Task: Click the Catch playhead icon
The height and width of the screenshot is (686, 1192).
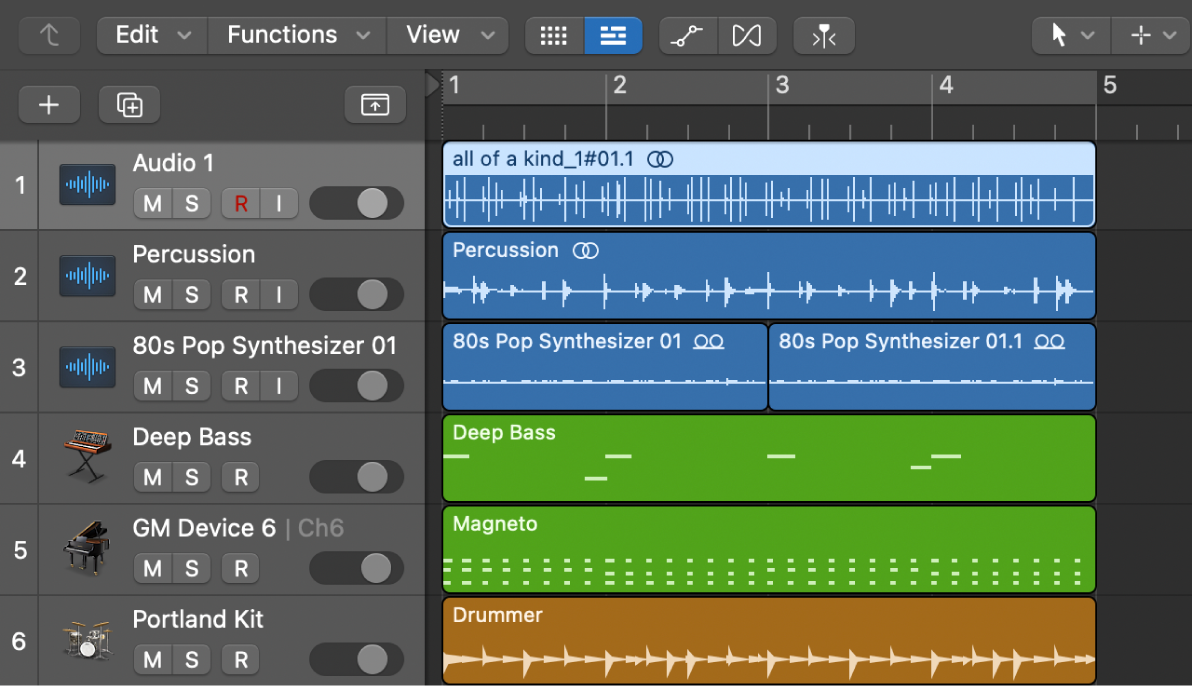Action: click(x=824, y=35)
